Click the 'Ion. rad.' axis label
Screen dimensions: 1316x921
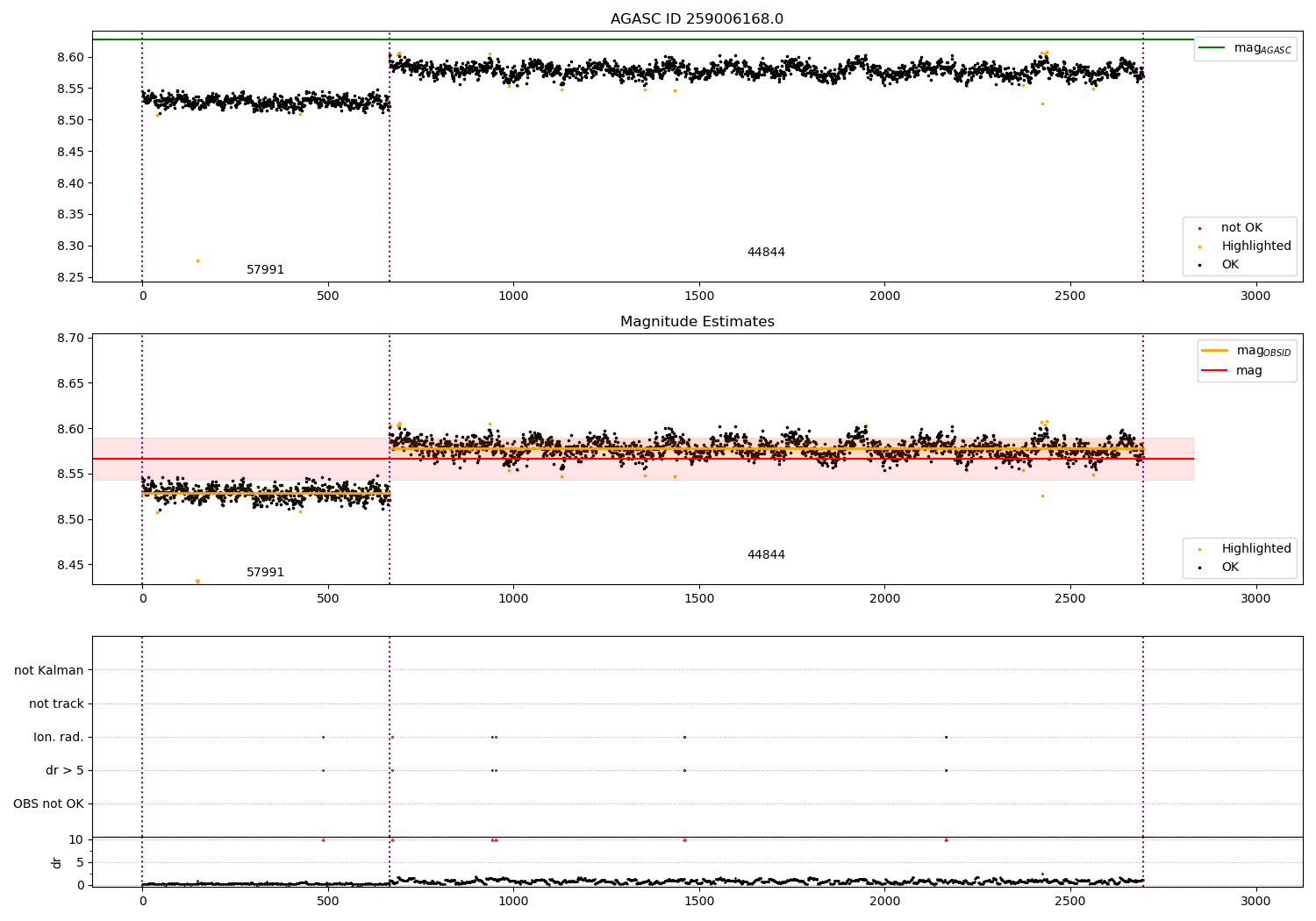click(x=59, y=738)
